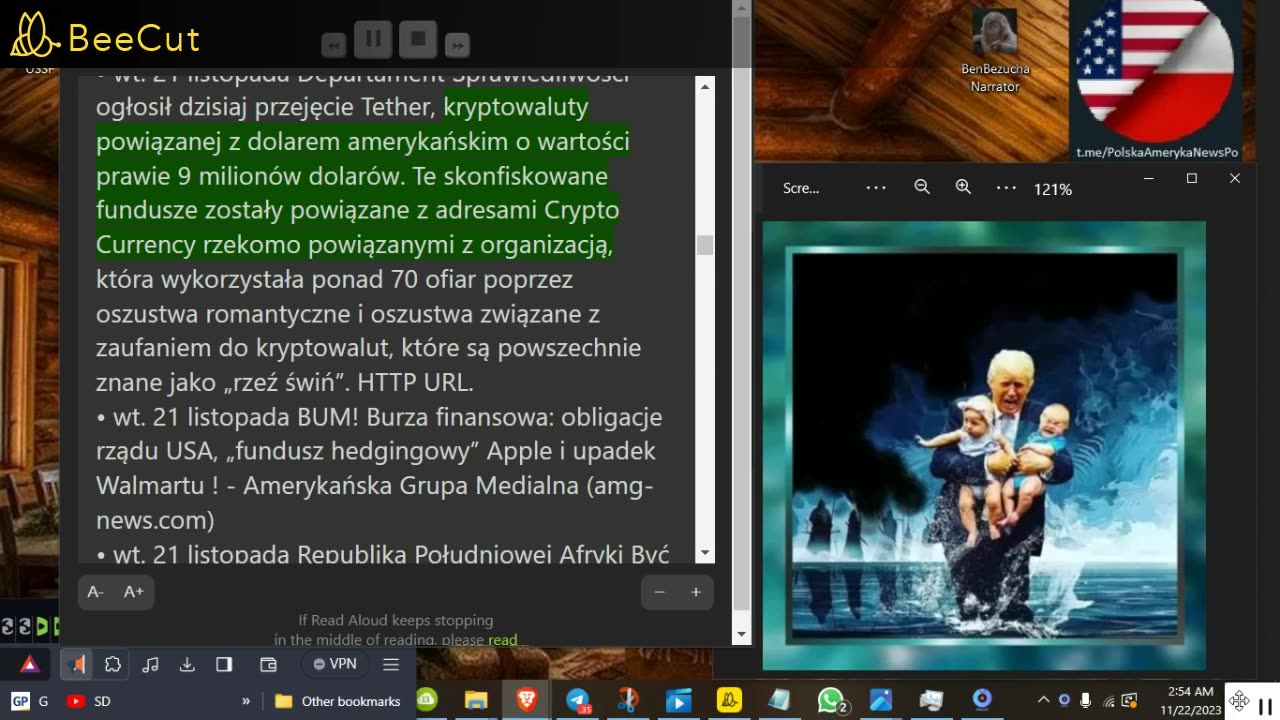Open the GP 'G' bookmark
The width and height of the screenshot is (1280, 720).
[30, 701]
